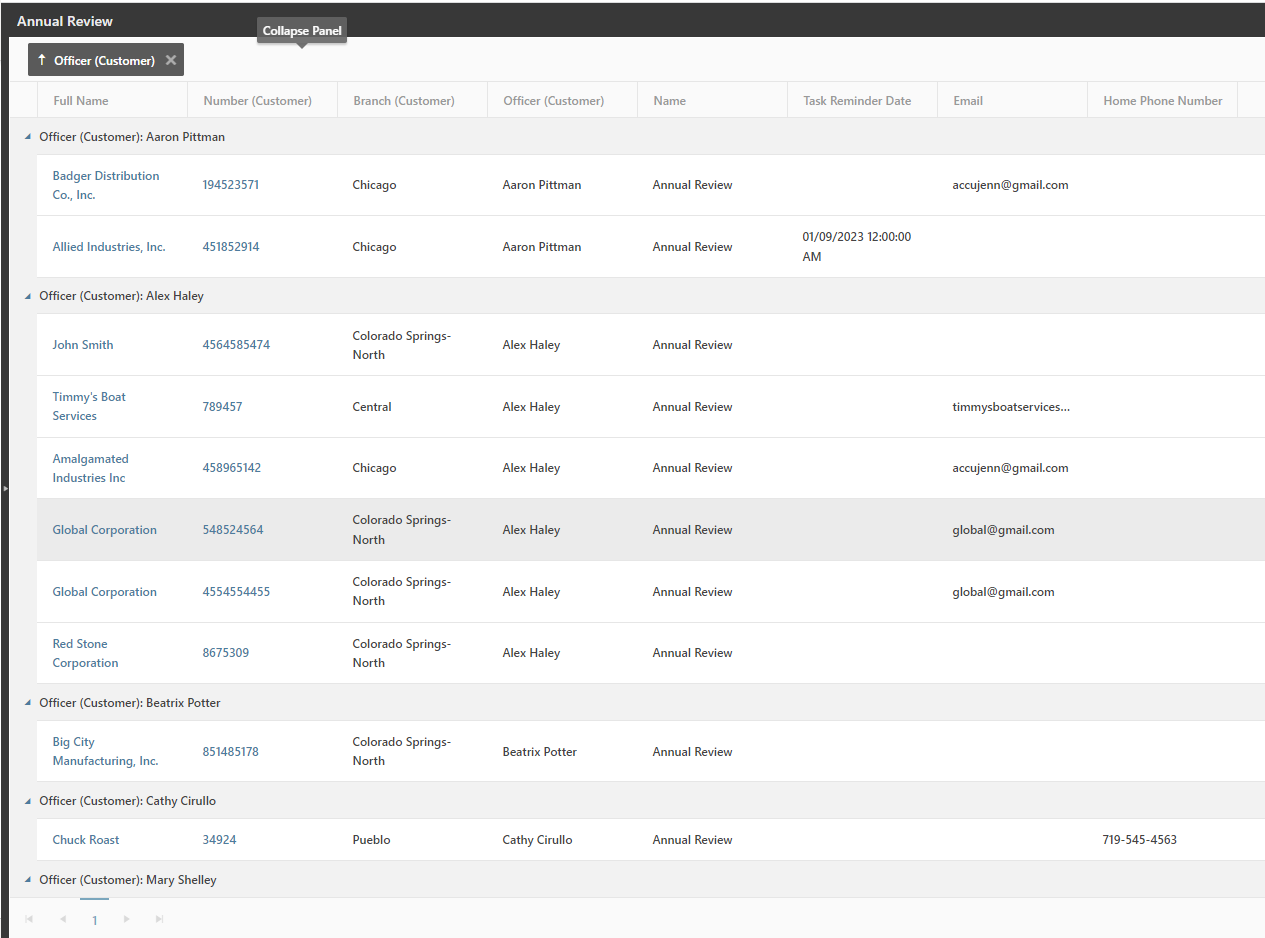Click the Branch (Customer) column header
Screen dimensions: 1265x938
[x=404, y=101]
